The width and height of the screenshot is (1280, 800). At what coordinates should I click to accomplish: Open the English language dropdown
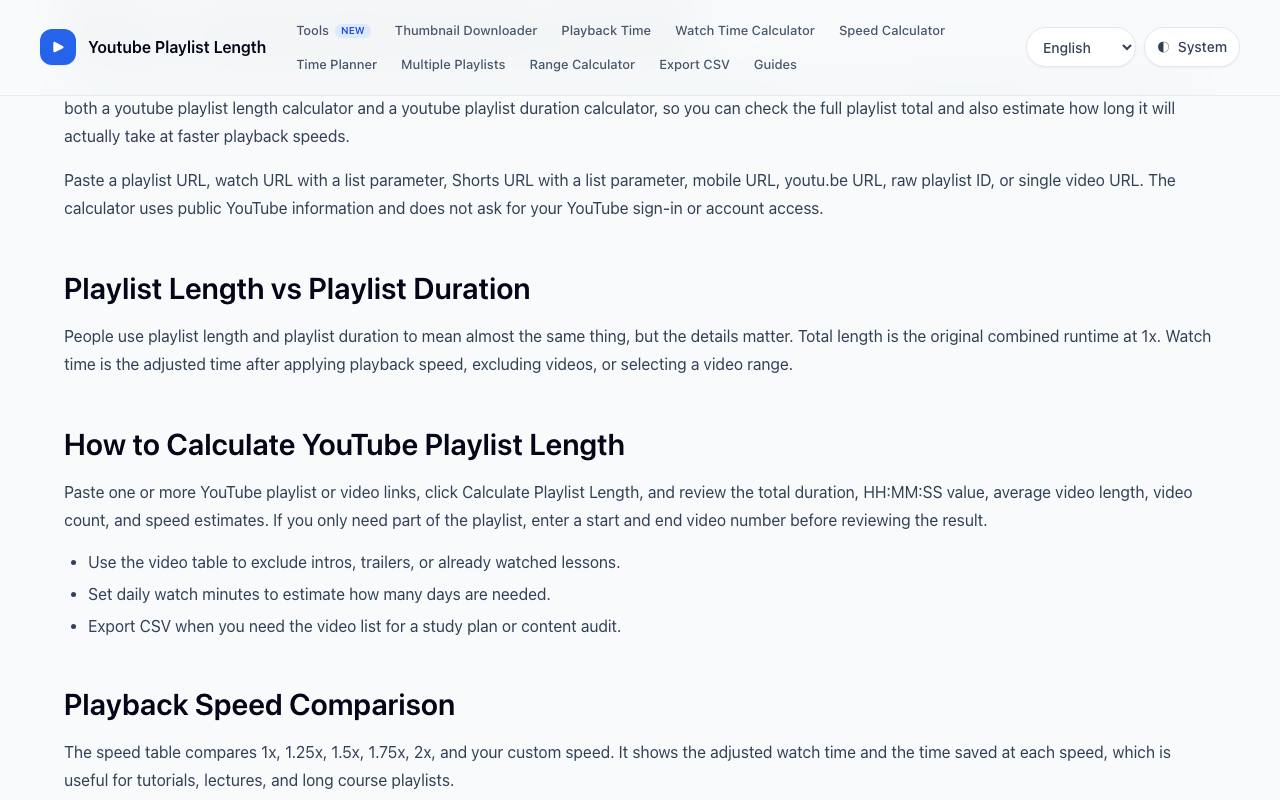click(x=1081, y=47)
